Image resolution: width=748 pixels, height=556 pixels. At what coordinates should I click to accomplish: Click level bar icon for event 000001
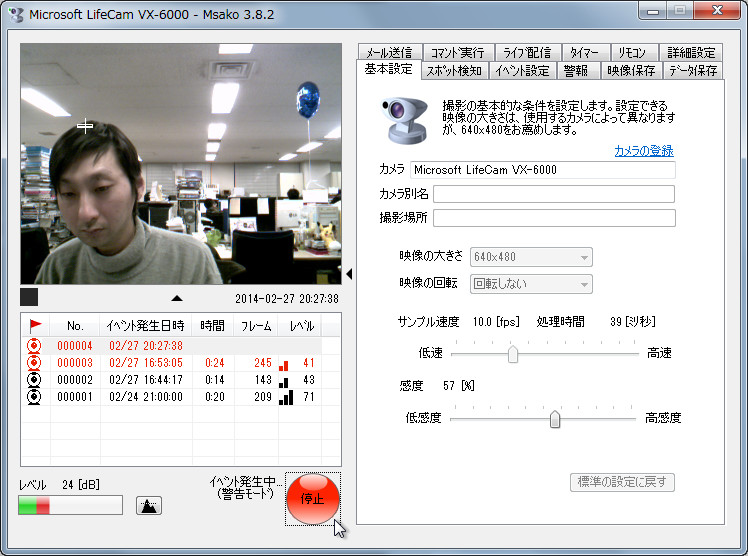[x=286, y=397]
